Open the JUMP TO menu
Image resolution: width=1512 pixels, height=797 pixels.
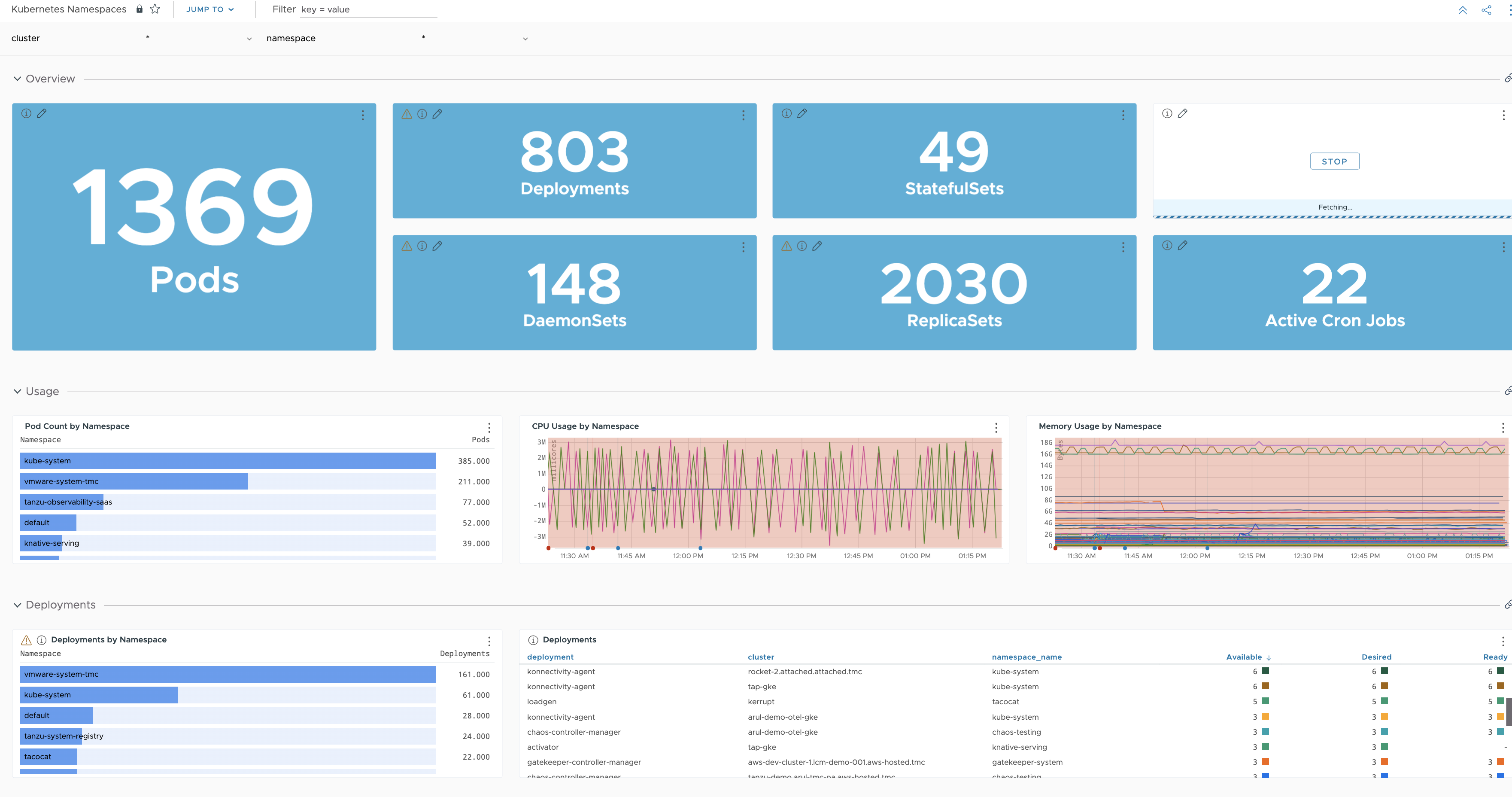tap(209, 9)
